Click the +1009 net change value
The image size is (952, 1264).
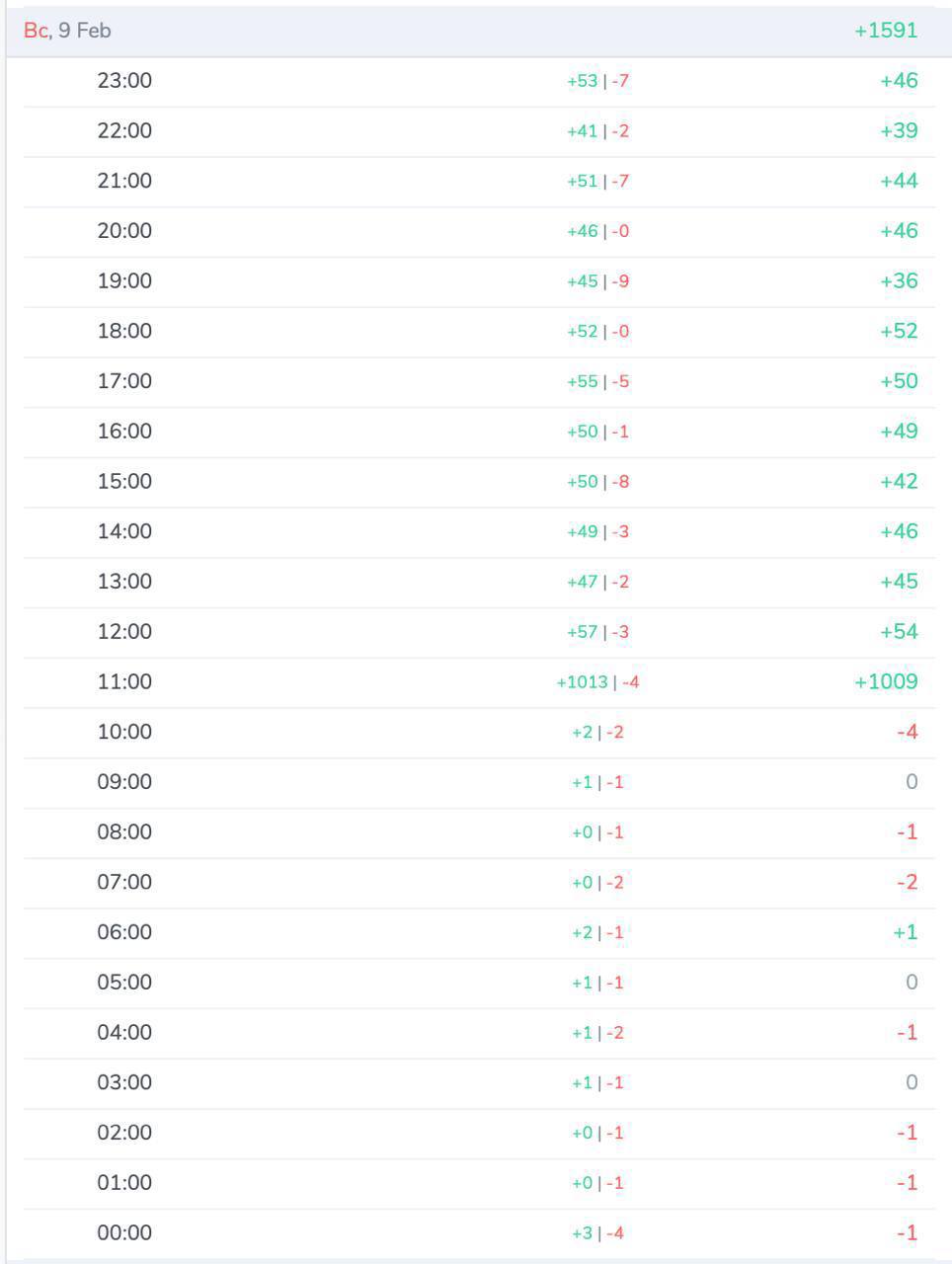pos(885,681)
